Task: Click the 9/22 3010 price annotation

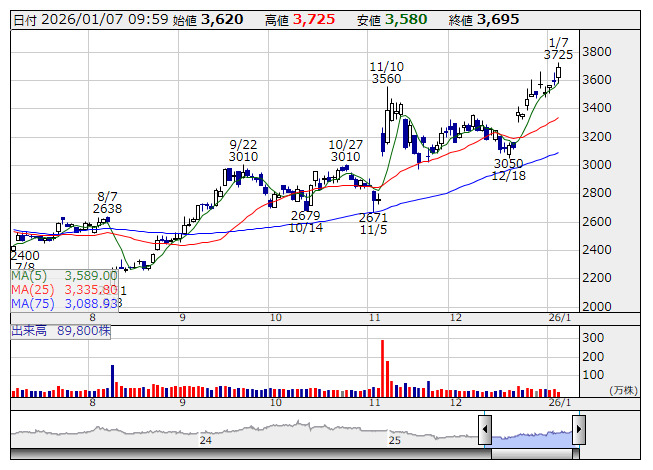Action: [243, 150]
